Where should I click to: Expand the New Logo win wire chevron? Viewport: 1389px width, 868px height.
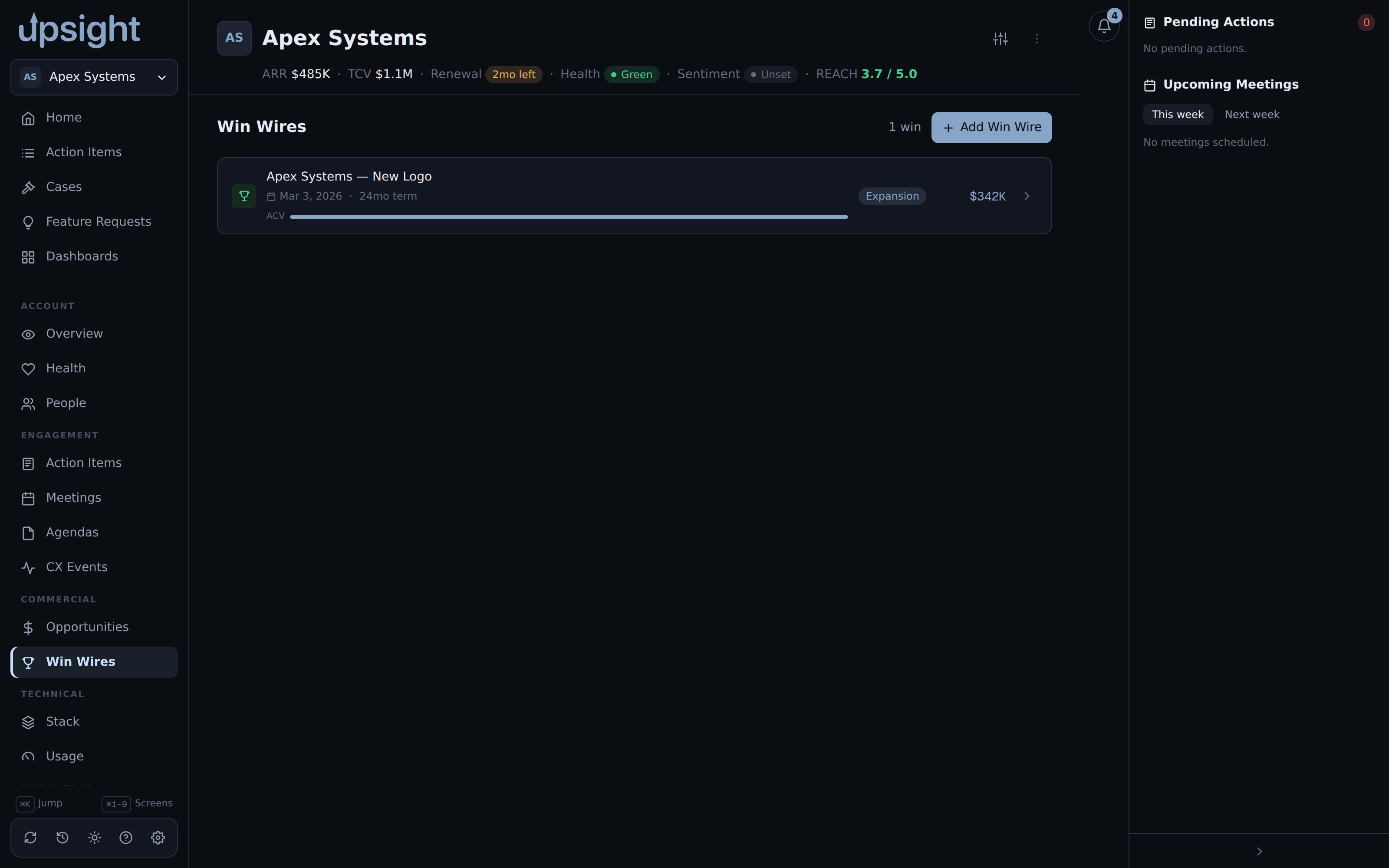pyautogui.click(x=1027, y=196)
